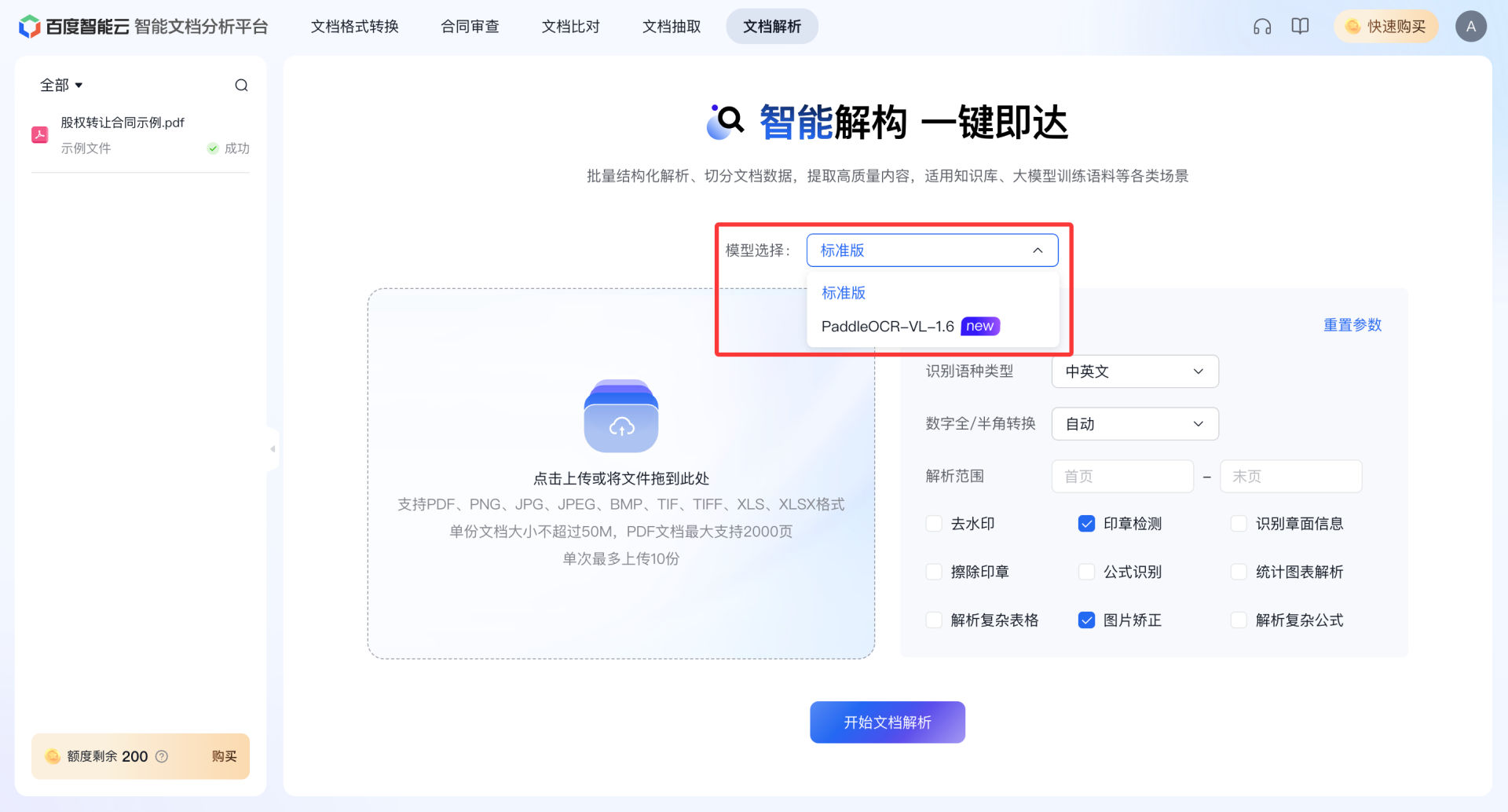Screen dimensions: 1508x812
Task: Collapse the left sidebar handle
Action: click(273, 449)
